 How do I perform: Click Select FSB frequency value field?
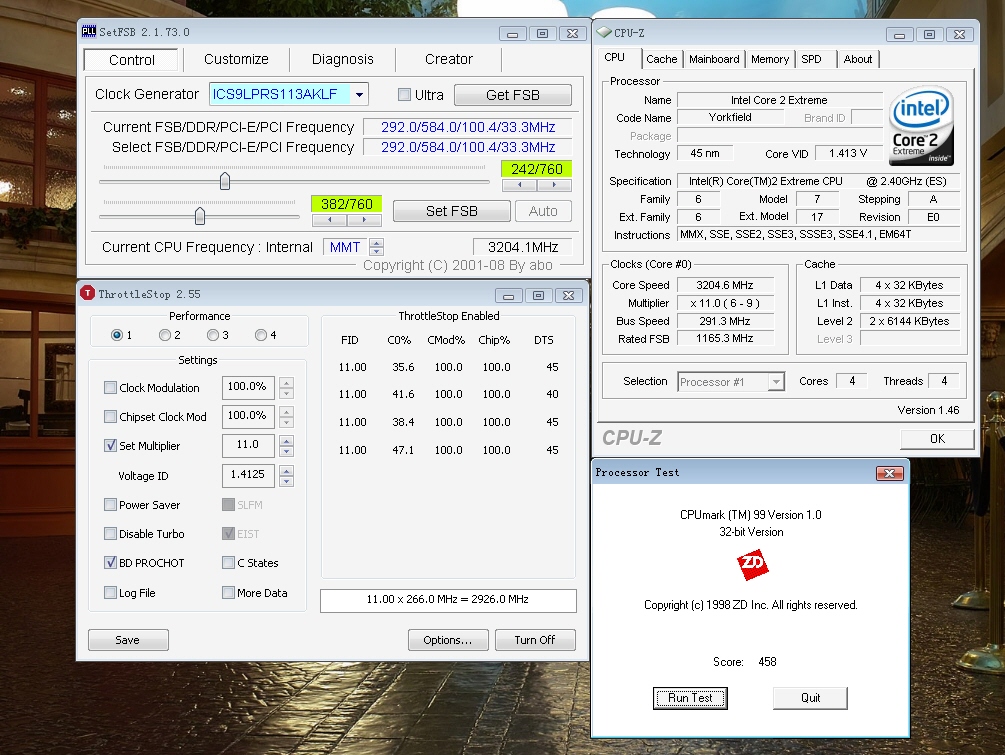click(x=468, y=147)
